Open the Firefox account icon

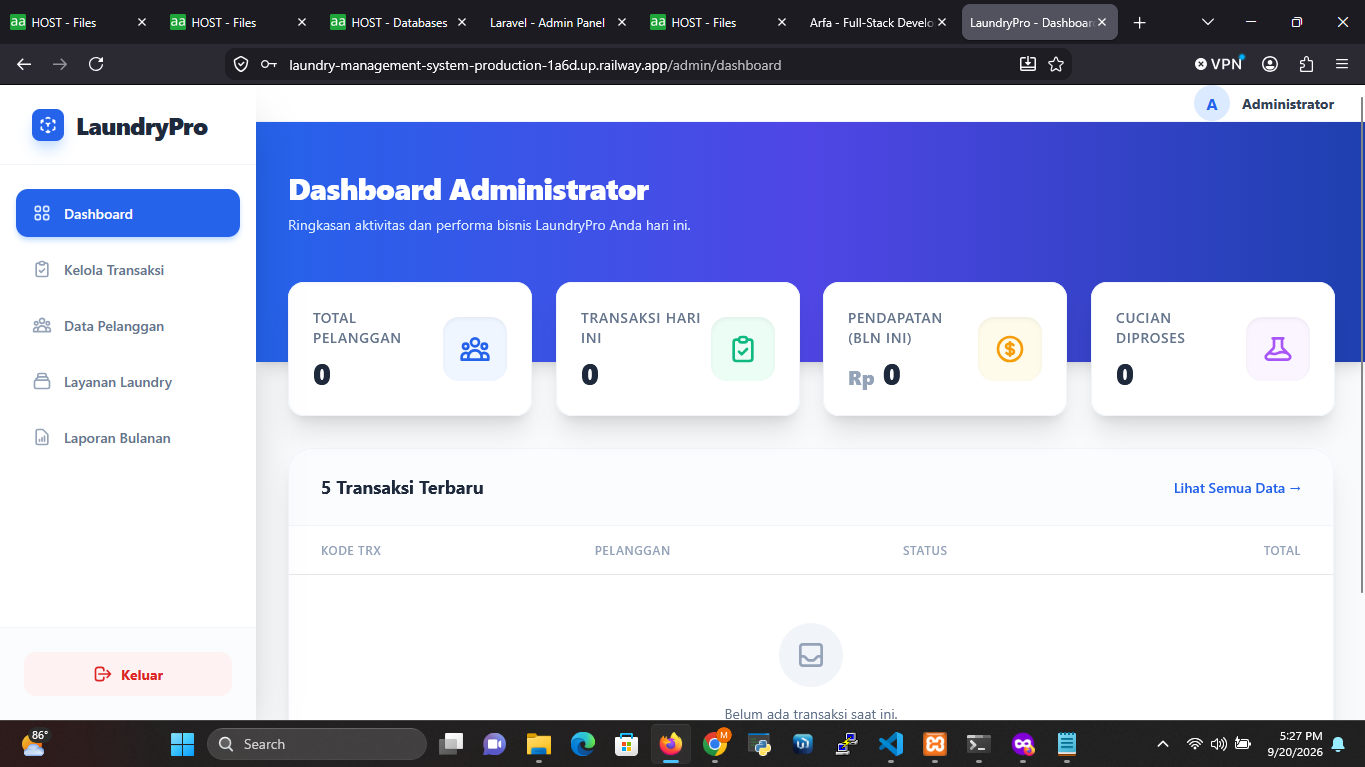1270,64
